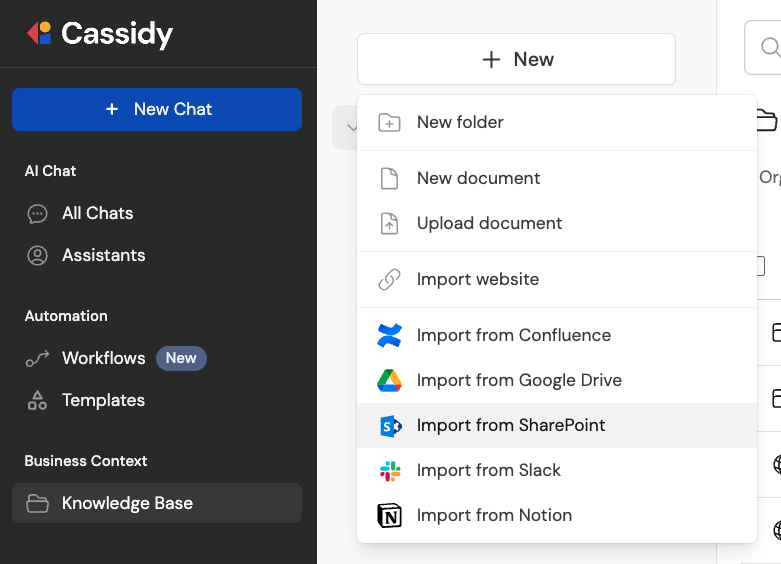Click the All Chats speech bubble icon
The image size is (781, 564).
(x=37, y=214)
